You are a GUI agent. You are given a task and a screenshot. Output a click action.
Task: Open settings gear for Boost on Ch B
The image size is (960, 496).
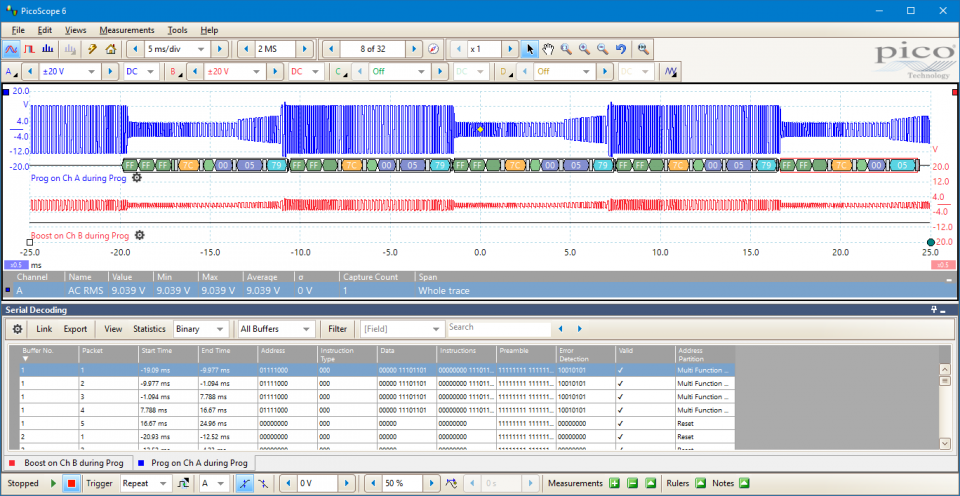click(x=139, y=235)
